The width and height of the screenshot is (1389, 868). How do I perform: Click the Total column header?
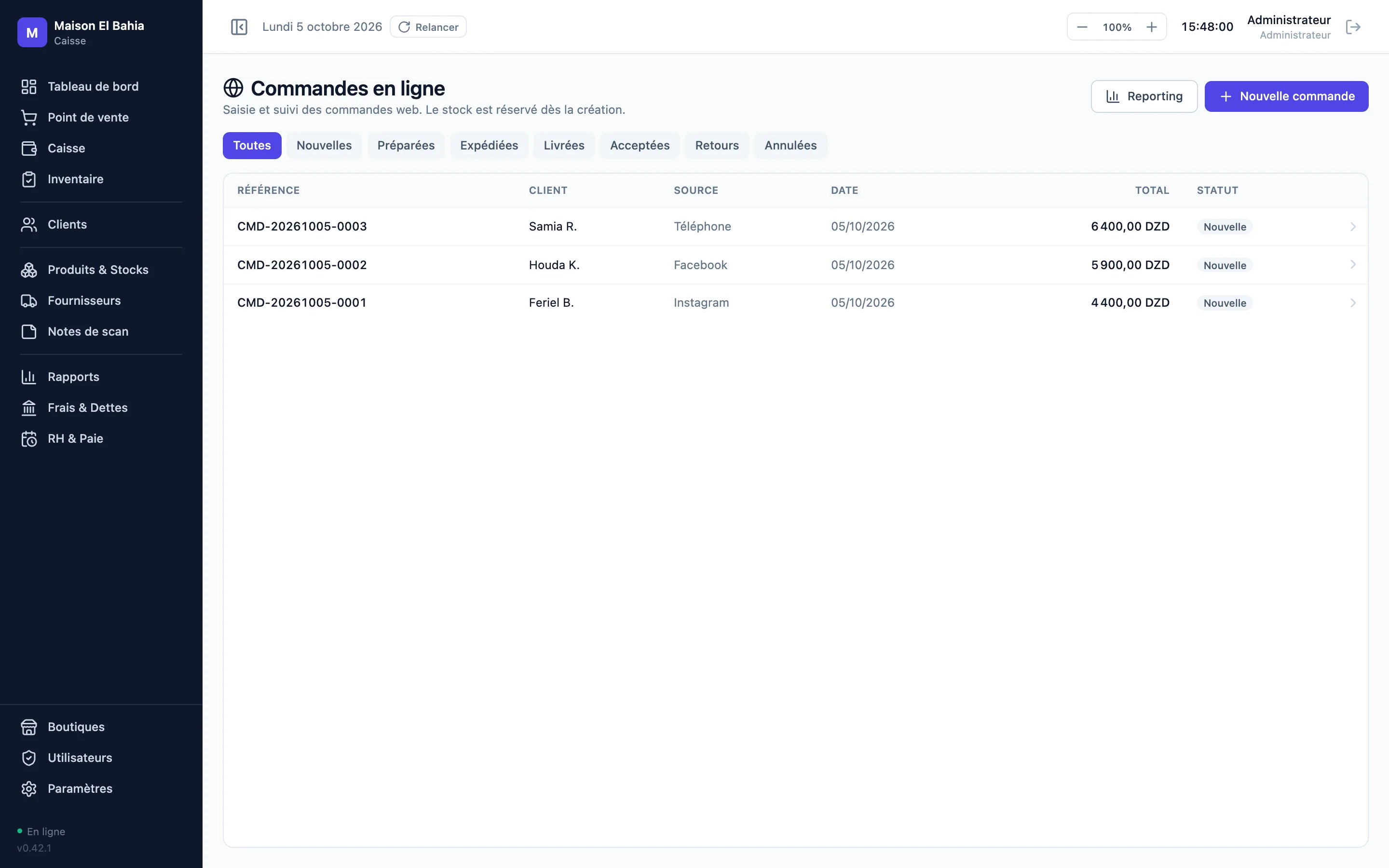click(1152, 190)
